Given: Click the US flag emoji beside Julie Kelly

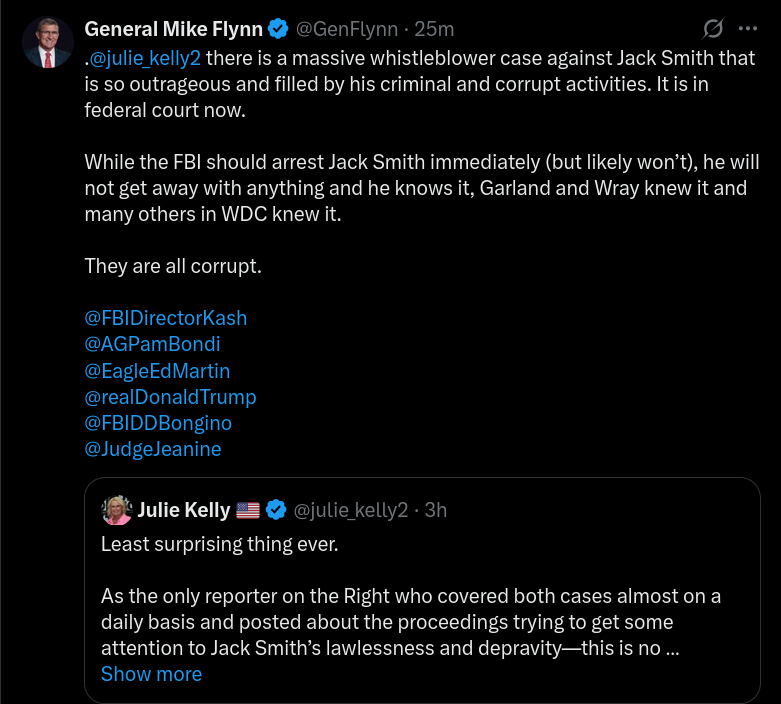Looking at the screenshot, I should (248, 510).
